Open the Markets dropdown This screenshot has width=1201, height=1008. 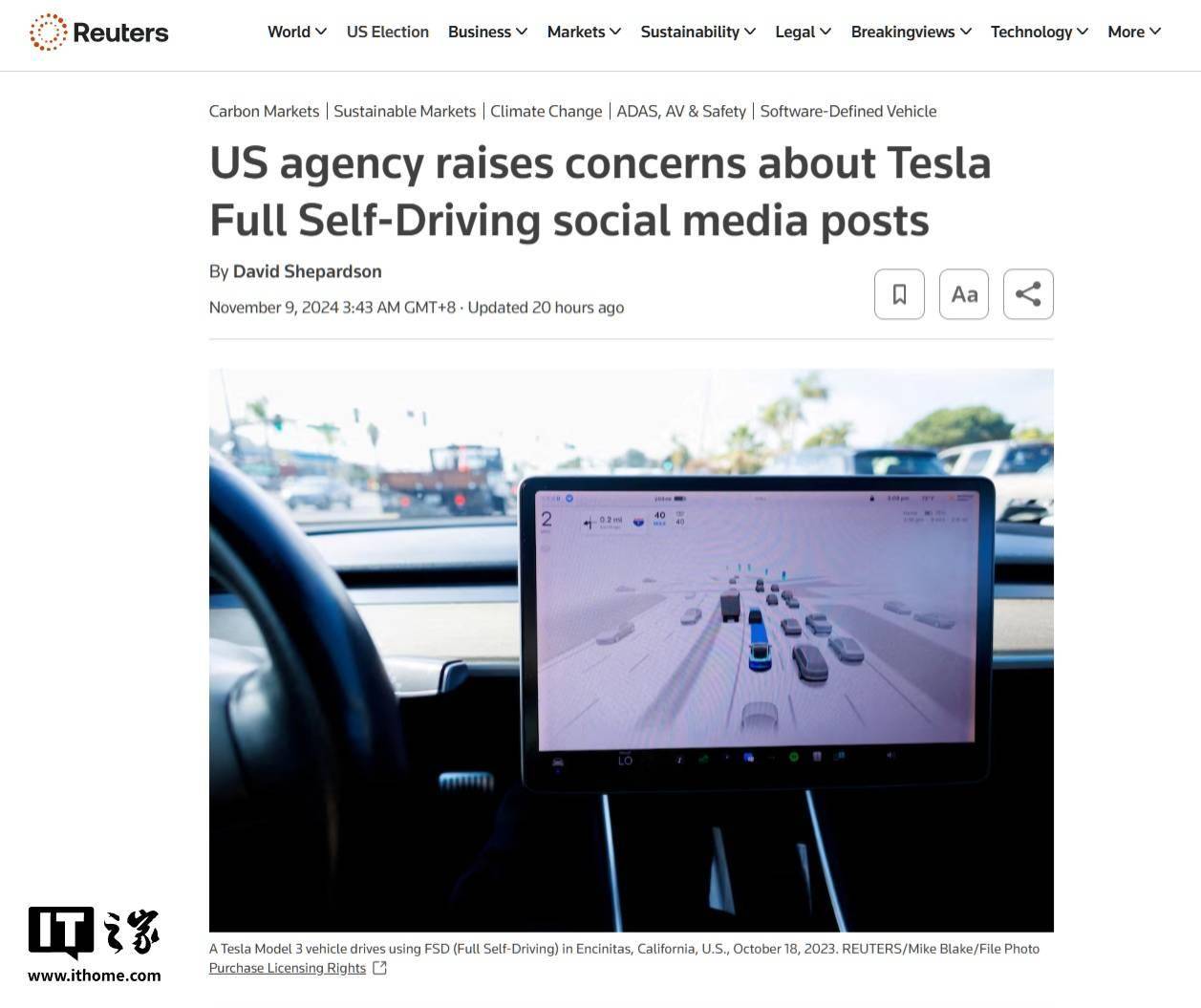tap(584, 32)
